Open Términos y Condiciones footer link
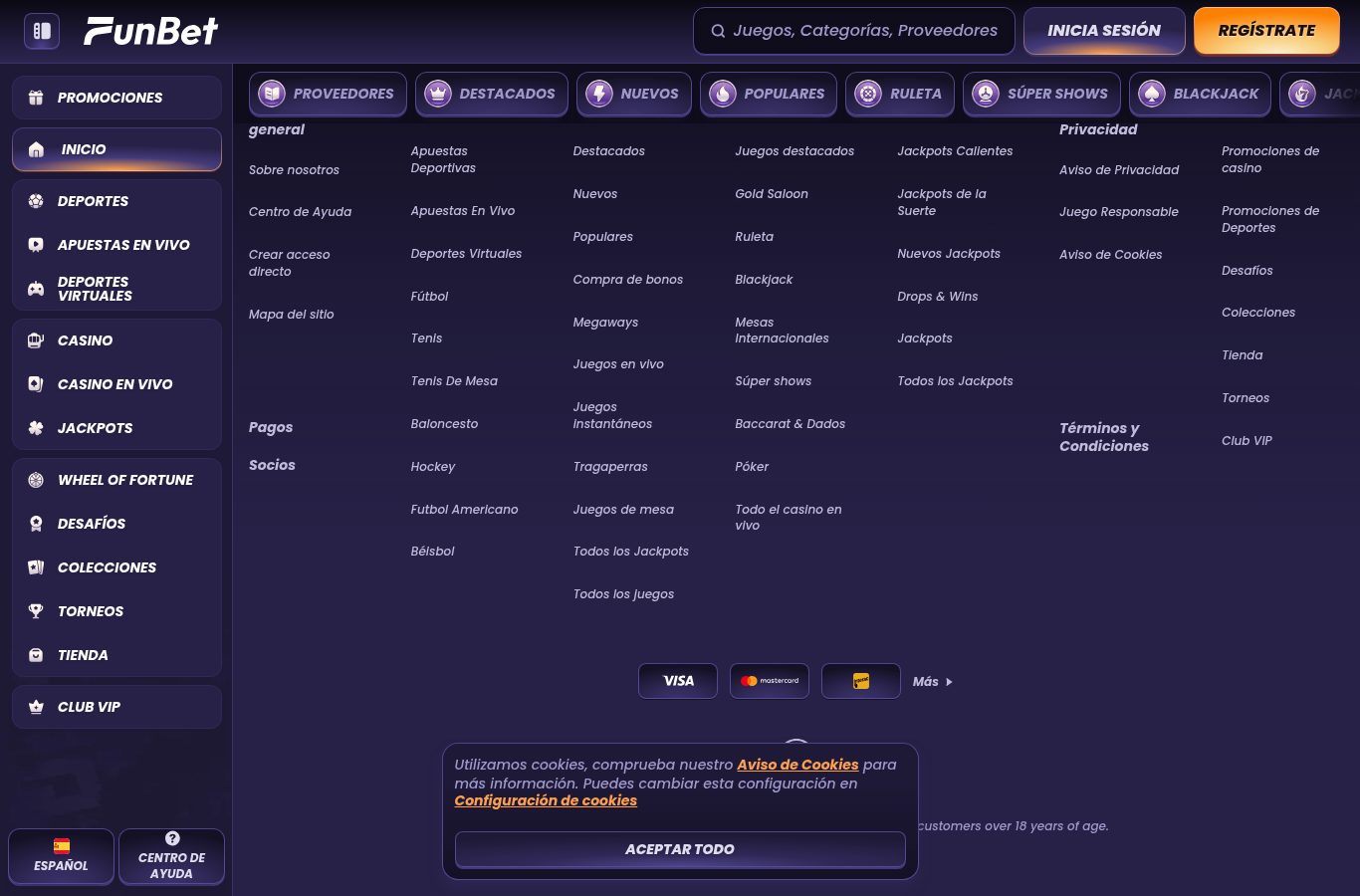This screenshot has width=1360, height=896. [x=1104, y=437]
